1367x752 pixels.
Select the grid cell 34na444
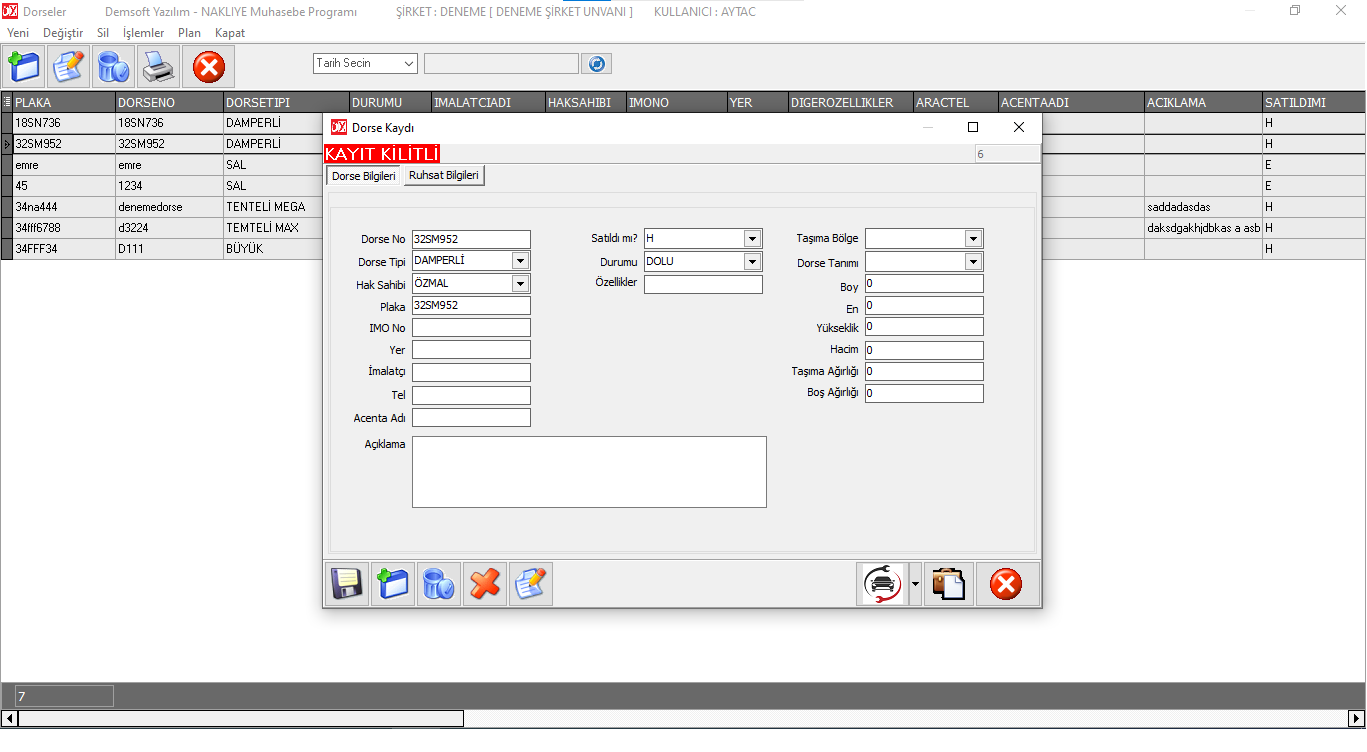pyautogui.click(x=64, y=207)
